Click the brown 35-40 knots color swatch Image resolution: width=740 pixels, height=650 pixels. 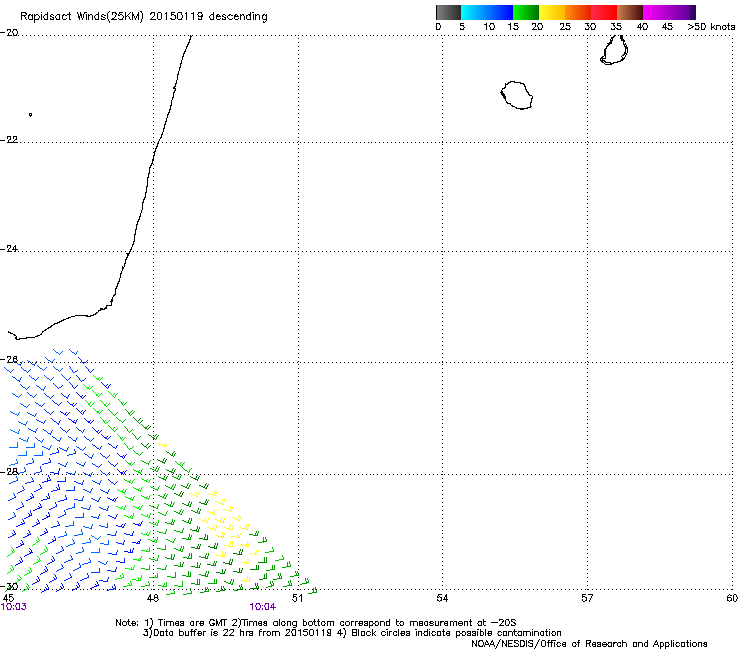(x=630, y=12)
